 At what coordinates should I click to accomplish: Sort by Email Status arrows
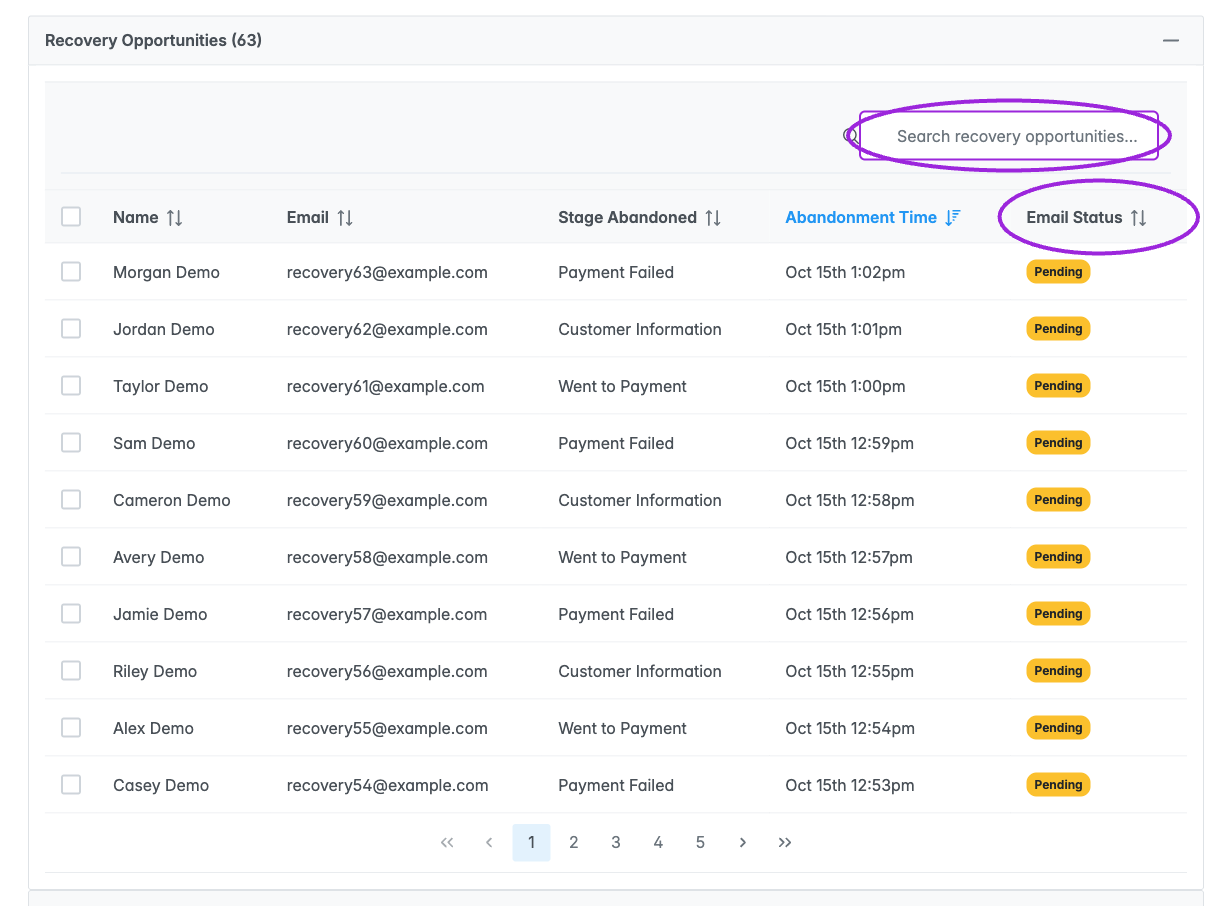(x=1139, y=218)
